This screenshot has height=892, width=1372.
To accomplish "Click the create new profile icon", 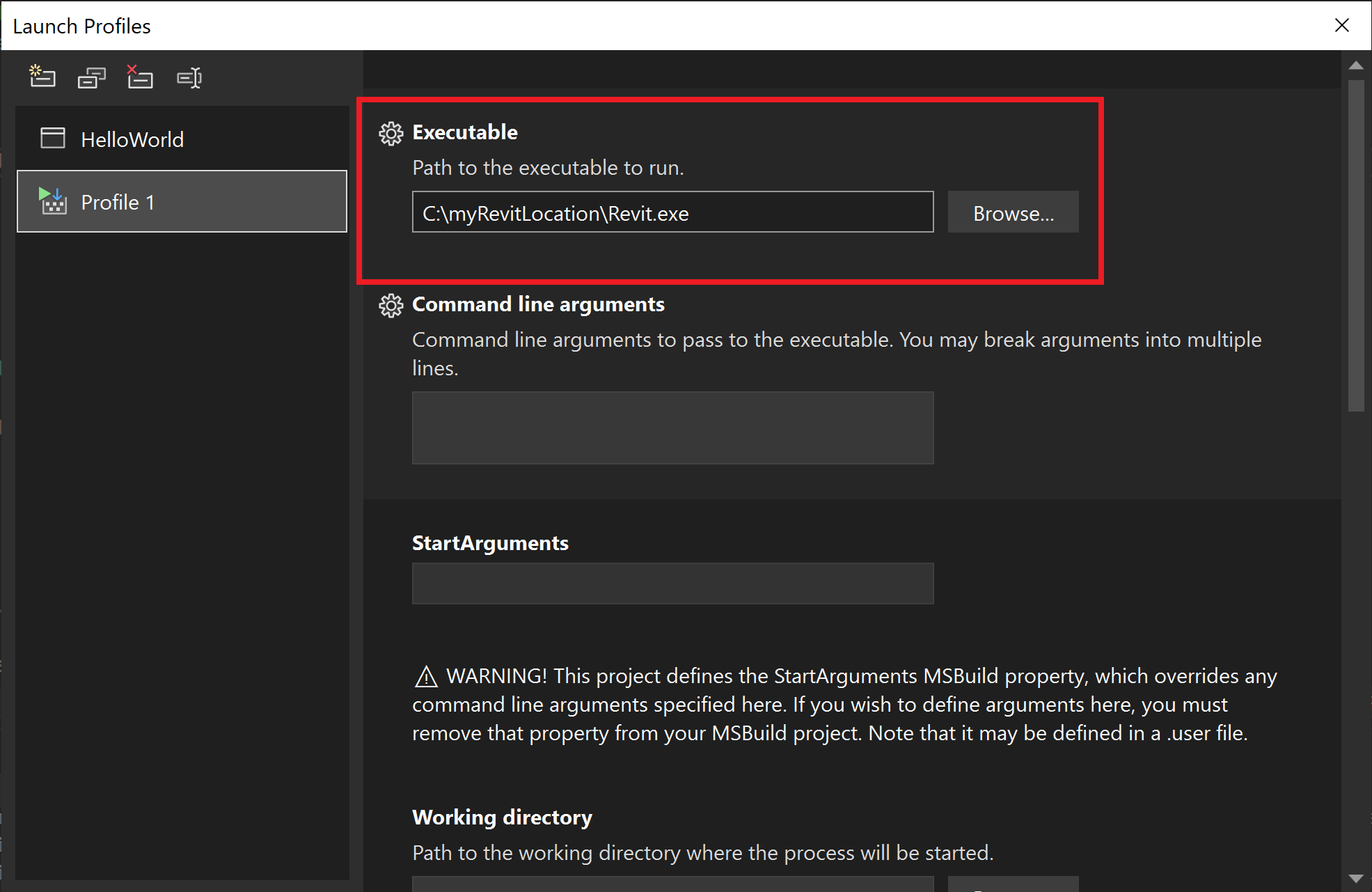I will coord(42,77).
